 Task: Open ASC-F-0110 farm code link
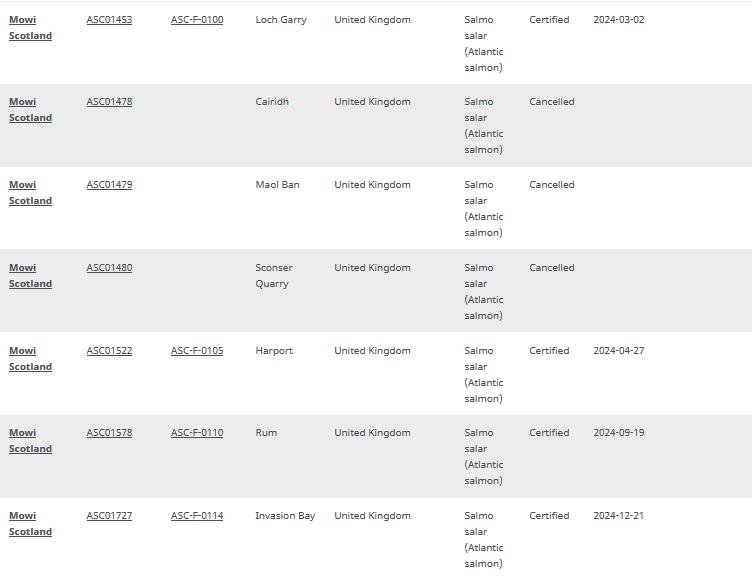click(x=197, y=433)
